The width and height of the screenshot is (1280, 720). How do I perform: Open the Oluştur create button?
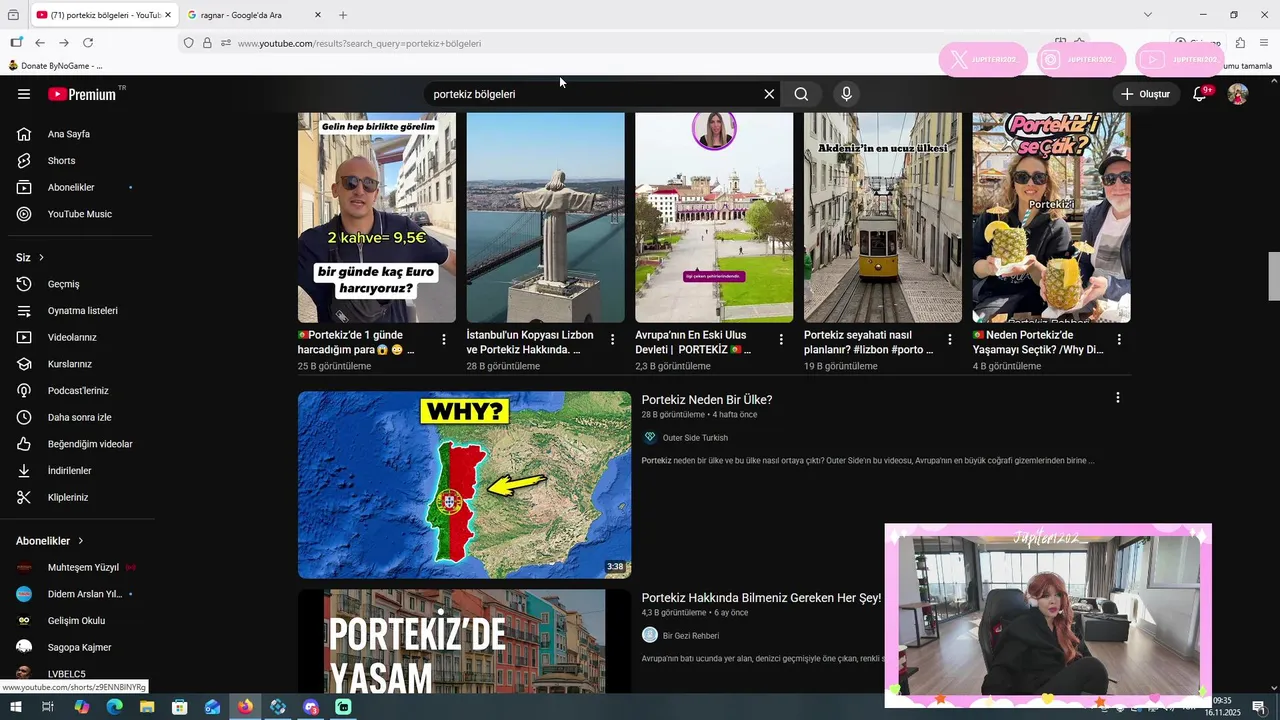1146,94
